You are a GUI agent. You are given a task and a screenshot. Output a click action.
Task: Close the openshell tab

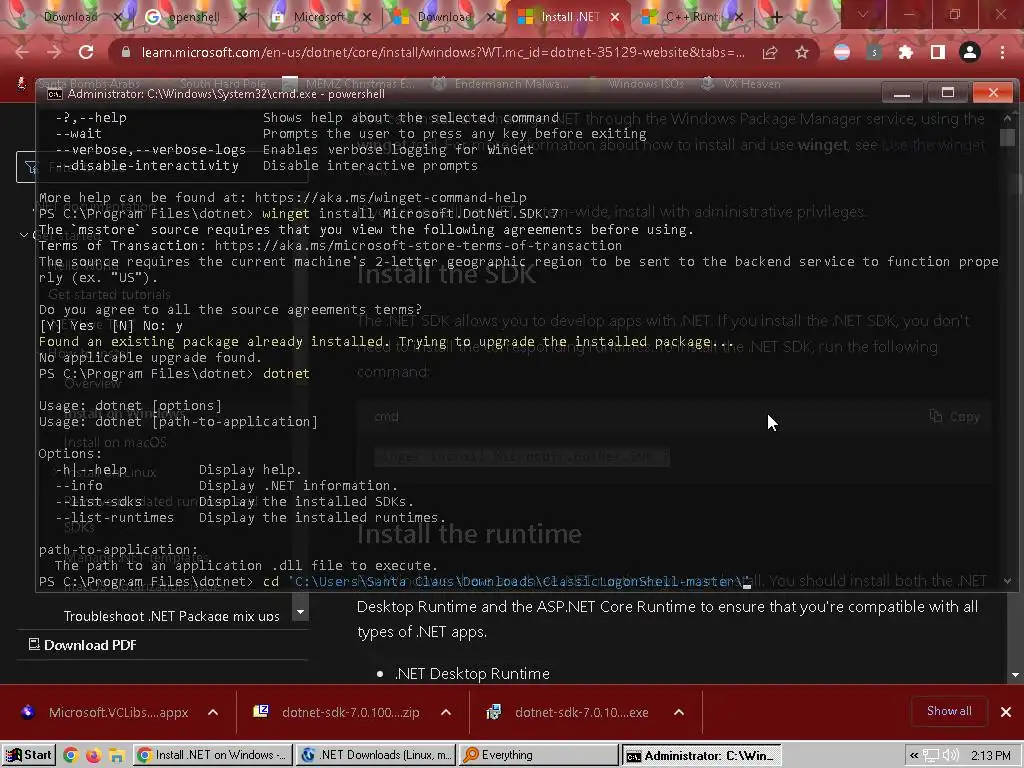(243, 17)
